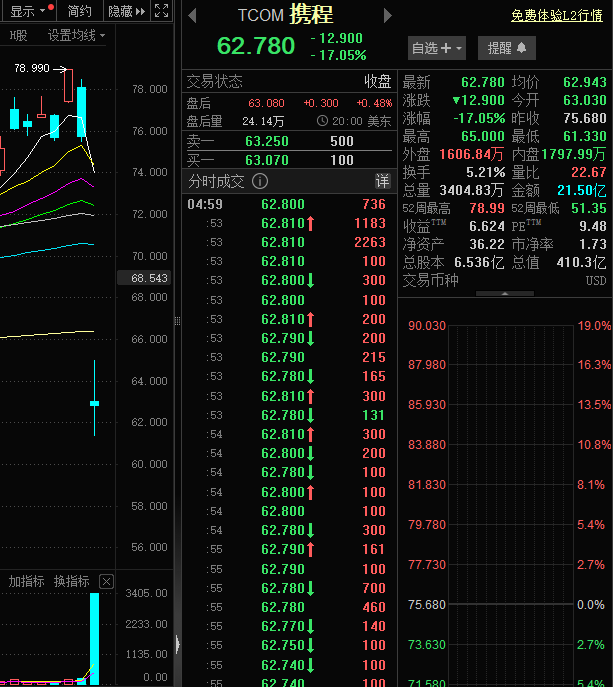Expand the 设置均线 dropdown
613x687 pixels.
click(76, 35)
